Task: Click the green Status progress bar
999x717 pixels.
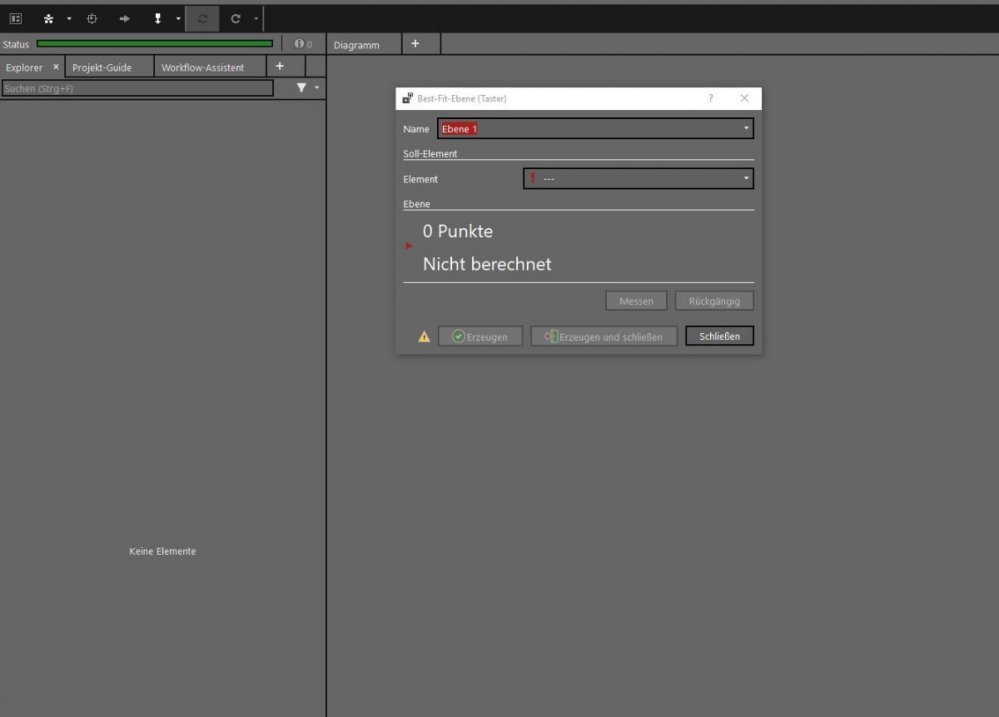Action: [x=155, y=44]
